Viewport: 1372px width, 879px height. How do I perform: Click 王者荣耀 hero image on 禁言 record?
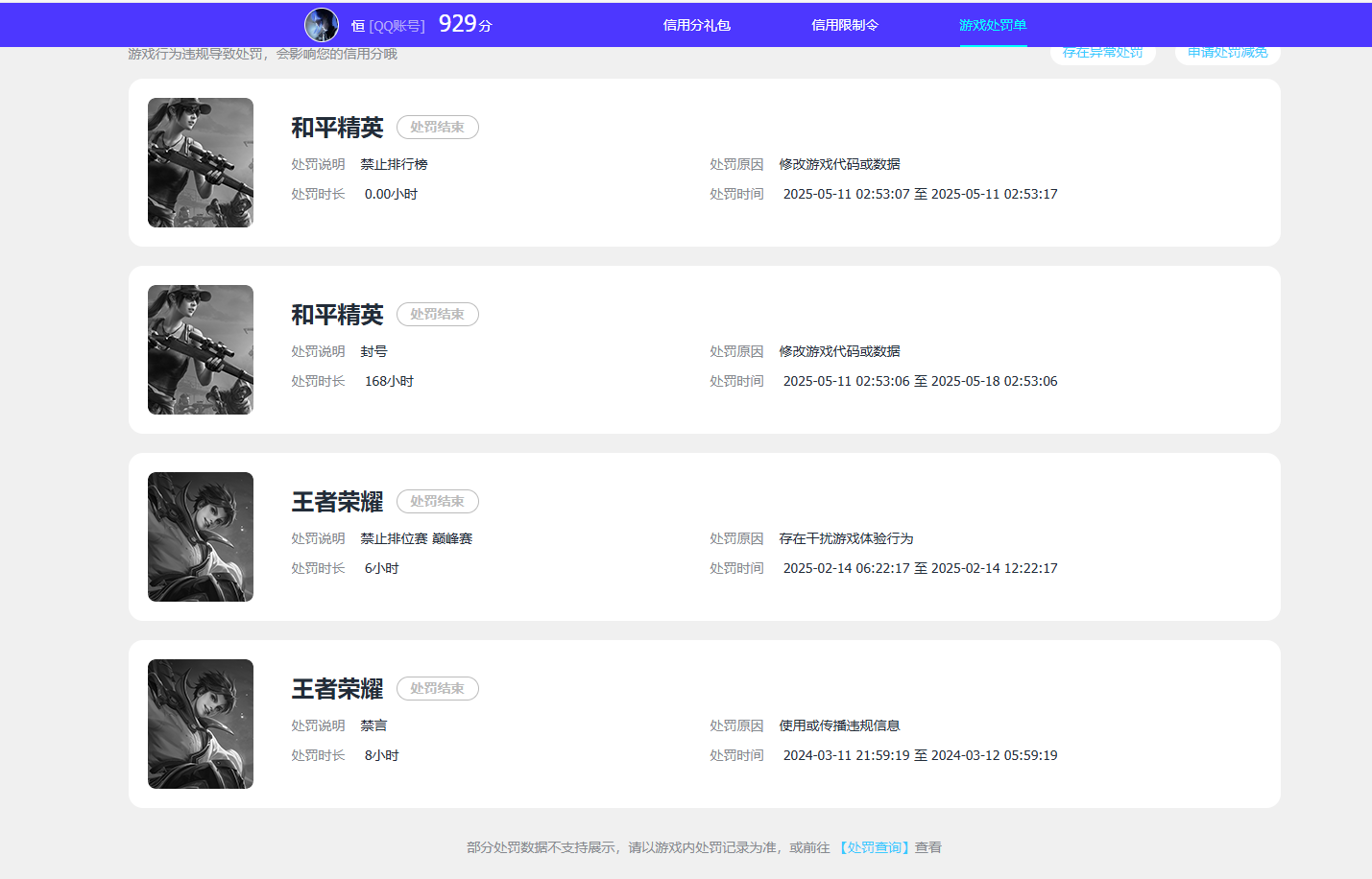[x=201, y=725]
